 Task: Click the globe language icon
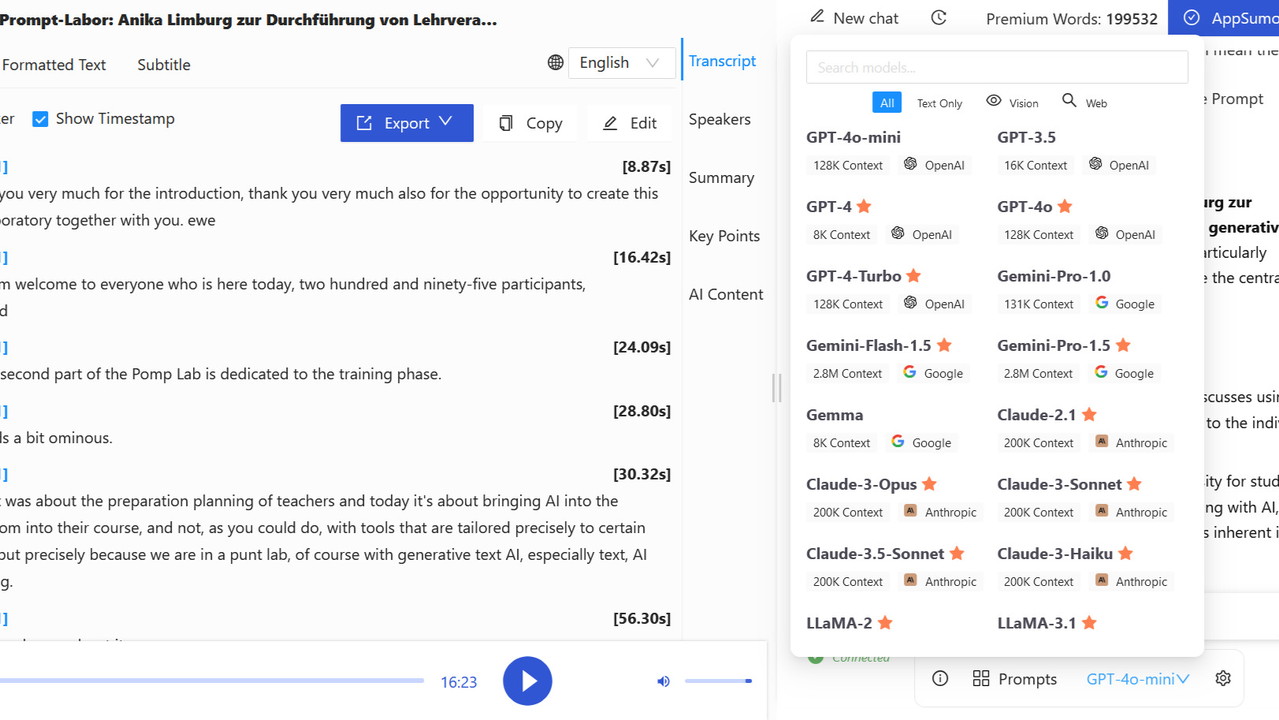(x=555, y=62)
